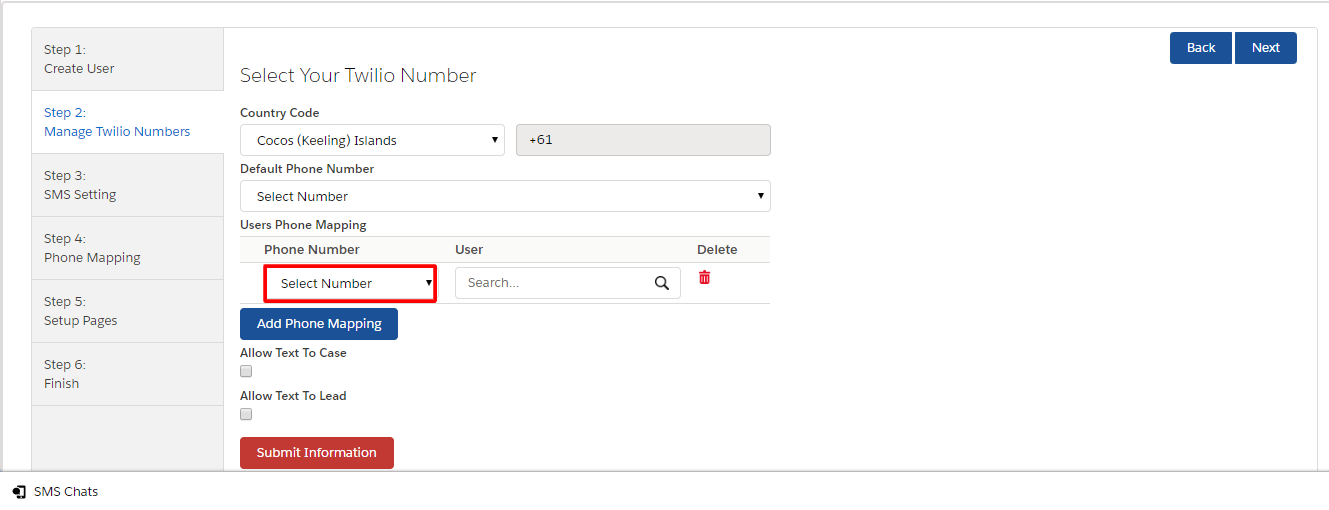
Task: Click the Phone Number column header
Action: (312, 250)
